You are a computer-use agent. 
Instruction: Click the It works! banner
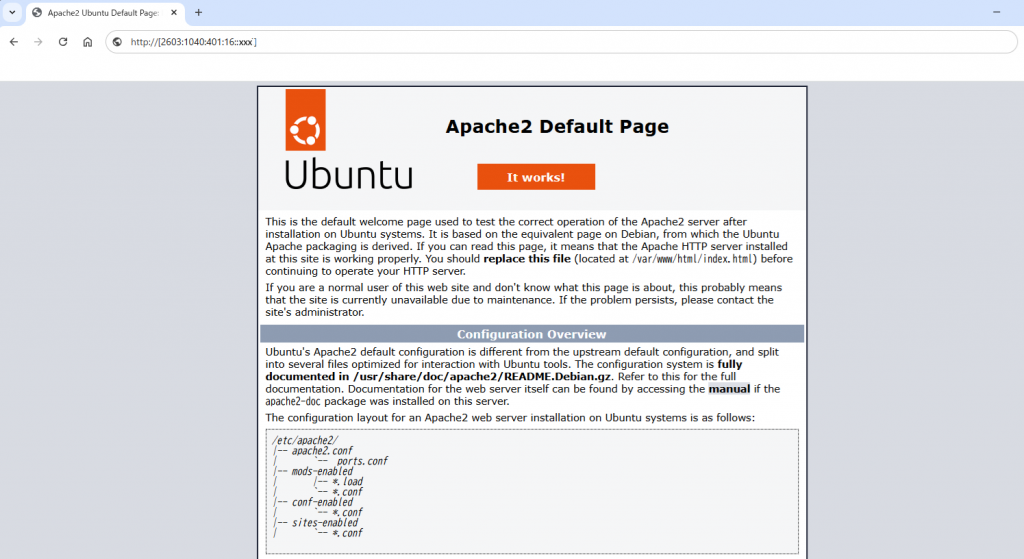click(x=536, y=177)
